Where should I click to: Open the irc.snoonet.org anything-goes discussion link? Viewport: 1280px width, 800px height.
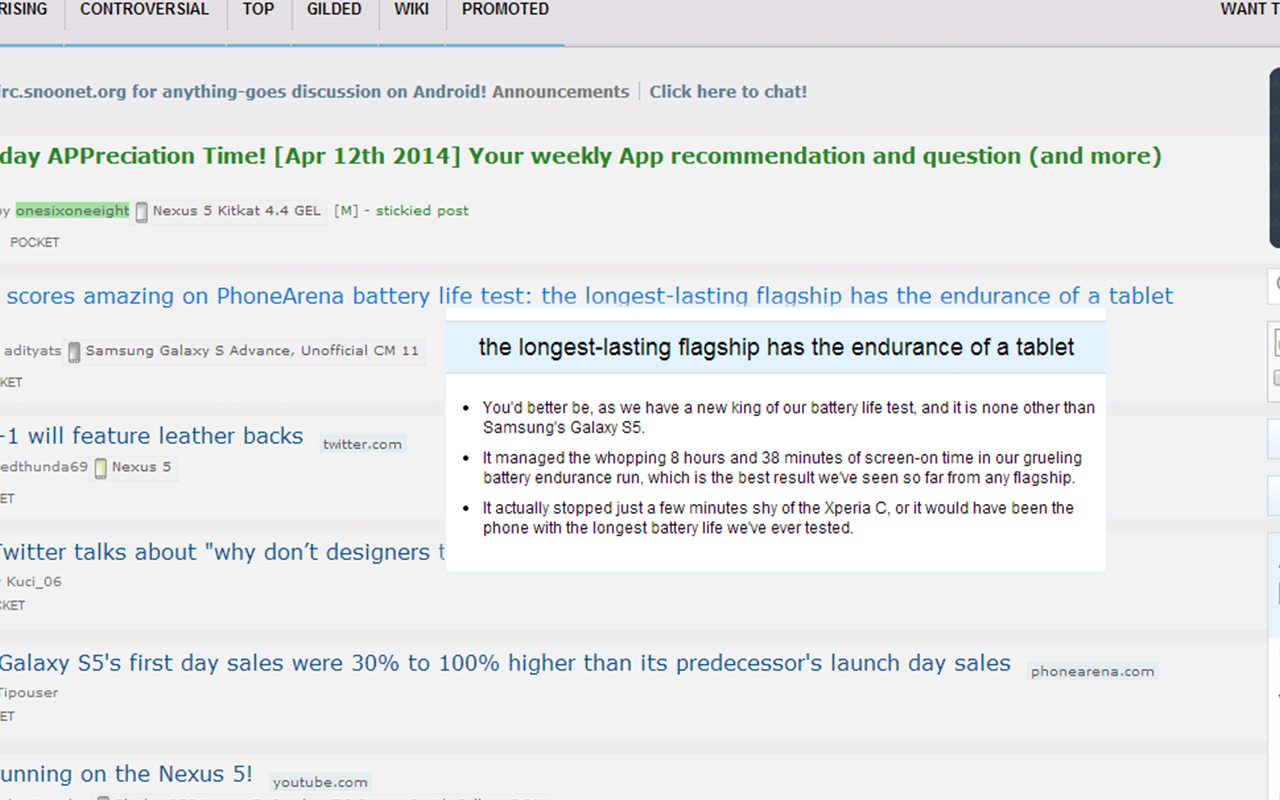click(x=243, y=92)
